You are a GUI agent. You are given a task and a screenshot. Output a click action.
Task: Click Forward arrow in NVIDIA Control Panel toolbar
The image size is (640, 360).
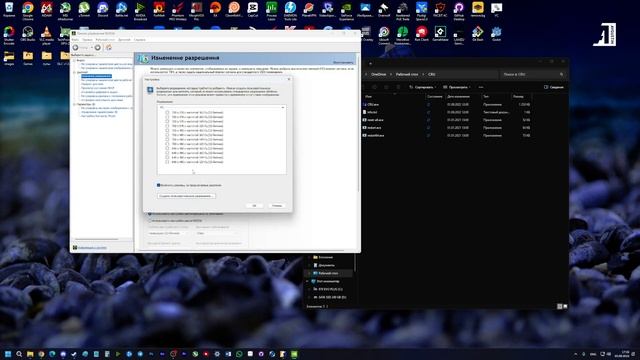click(x=98, y=47)
